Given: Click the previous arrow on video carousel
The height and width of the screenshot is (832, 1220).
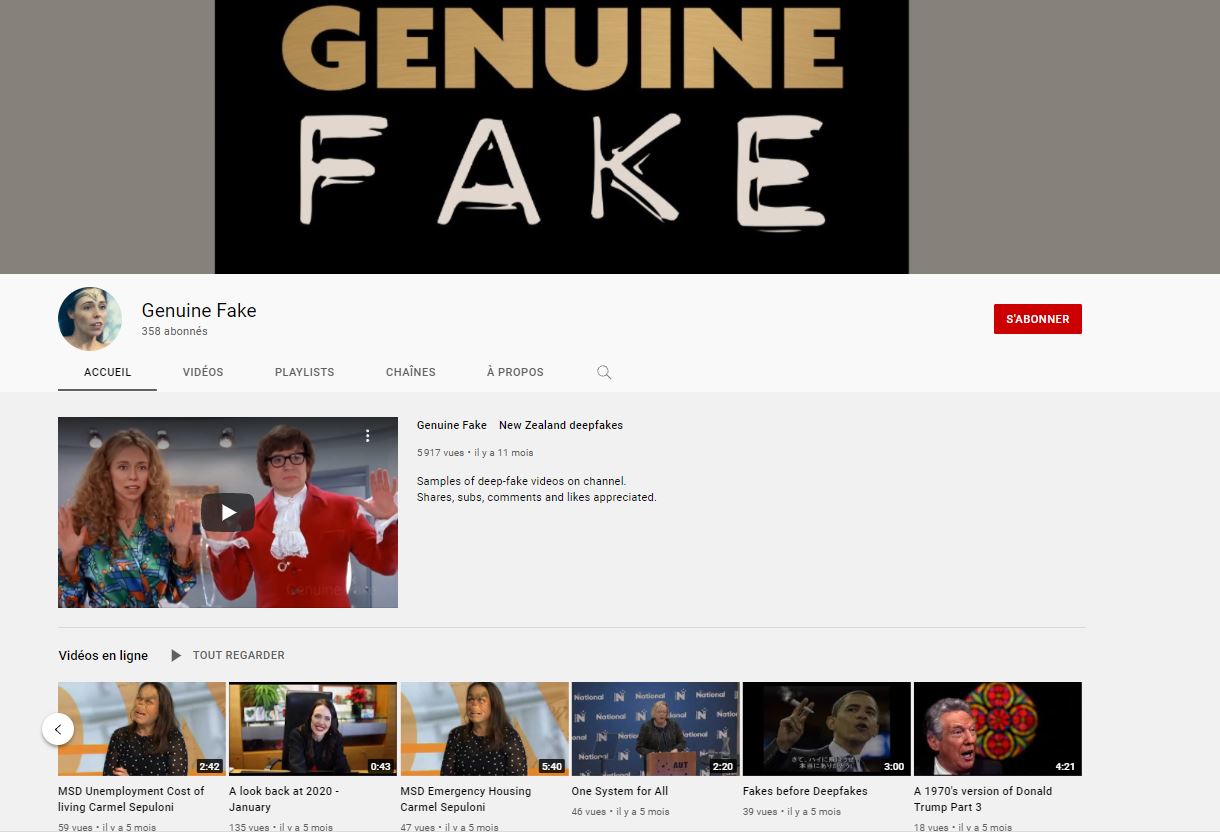Looking at the screenshot, I should [x=58, y=729].
